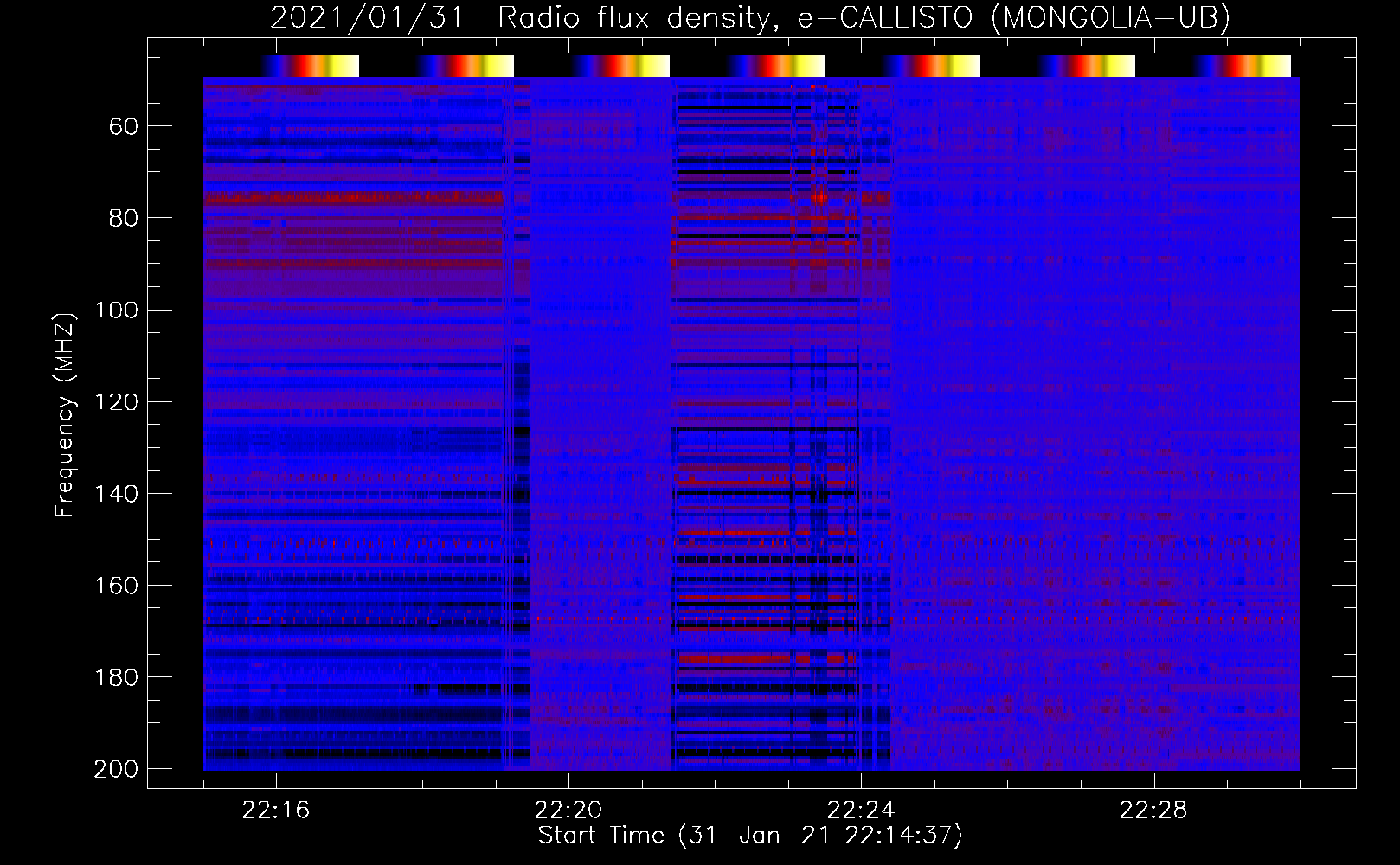
Task: Click the '160' frequency tick label
Action: point(117,585)
